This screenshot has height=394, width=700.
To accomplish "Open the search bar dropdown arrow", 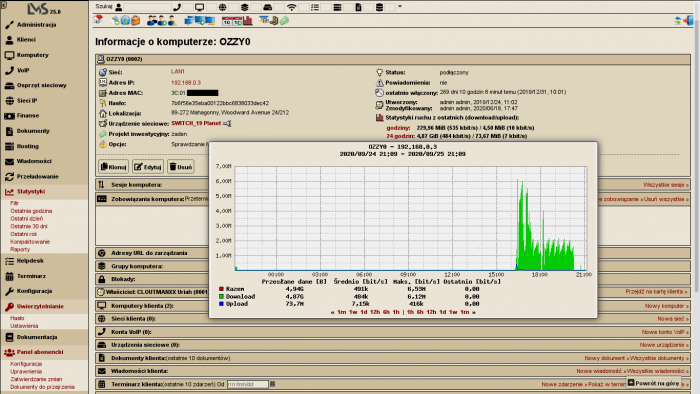I will (400, 7).
